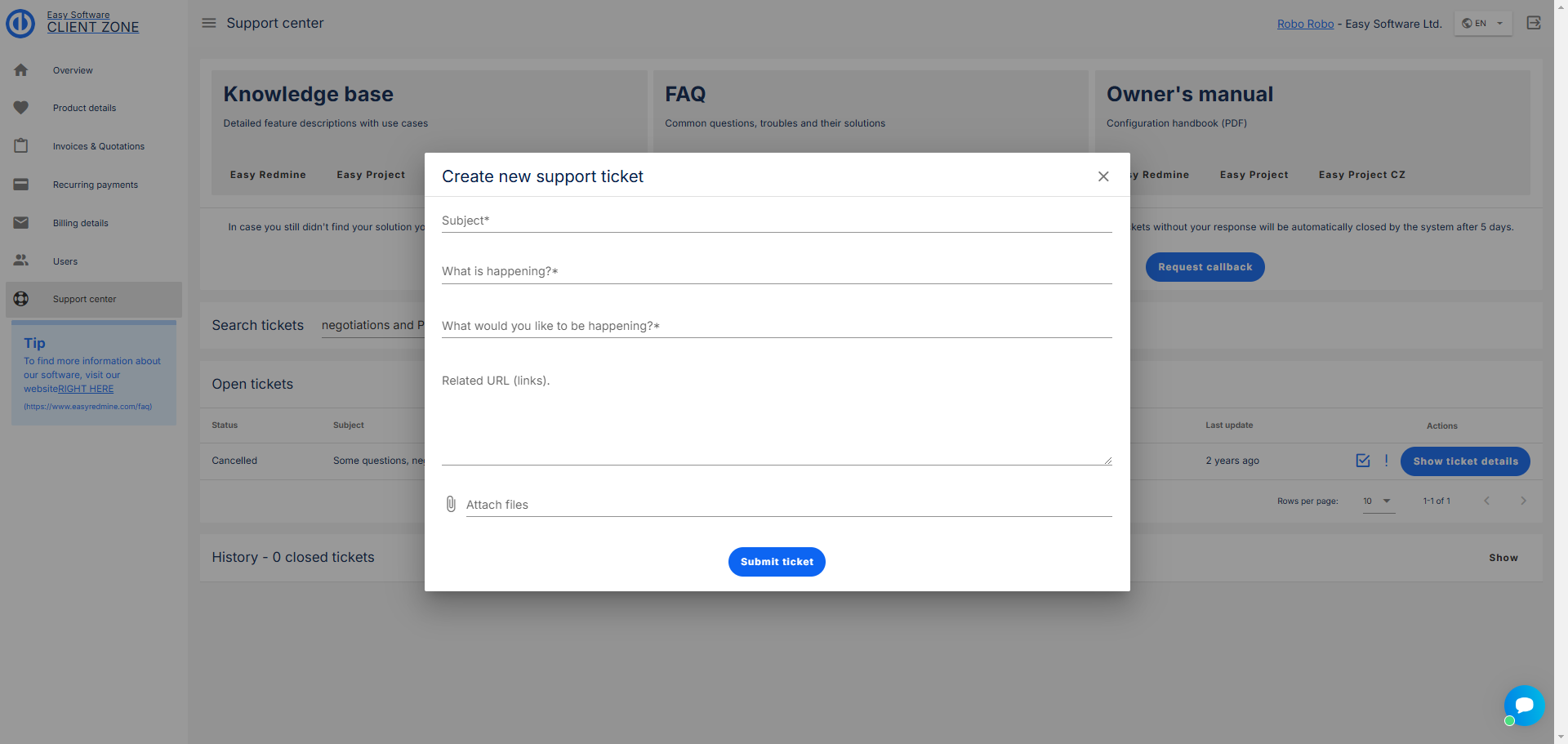Click the Users people icon

coord(21,261)
